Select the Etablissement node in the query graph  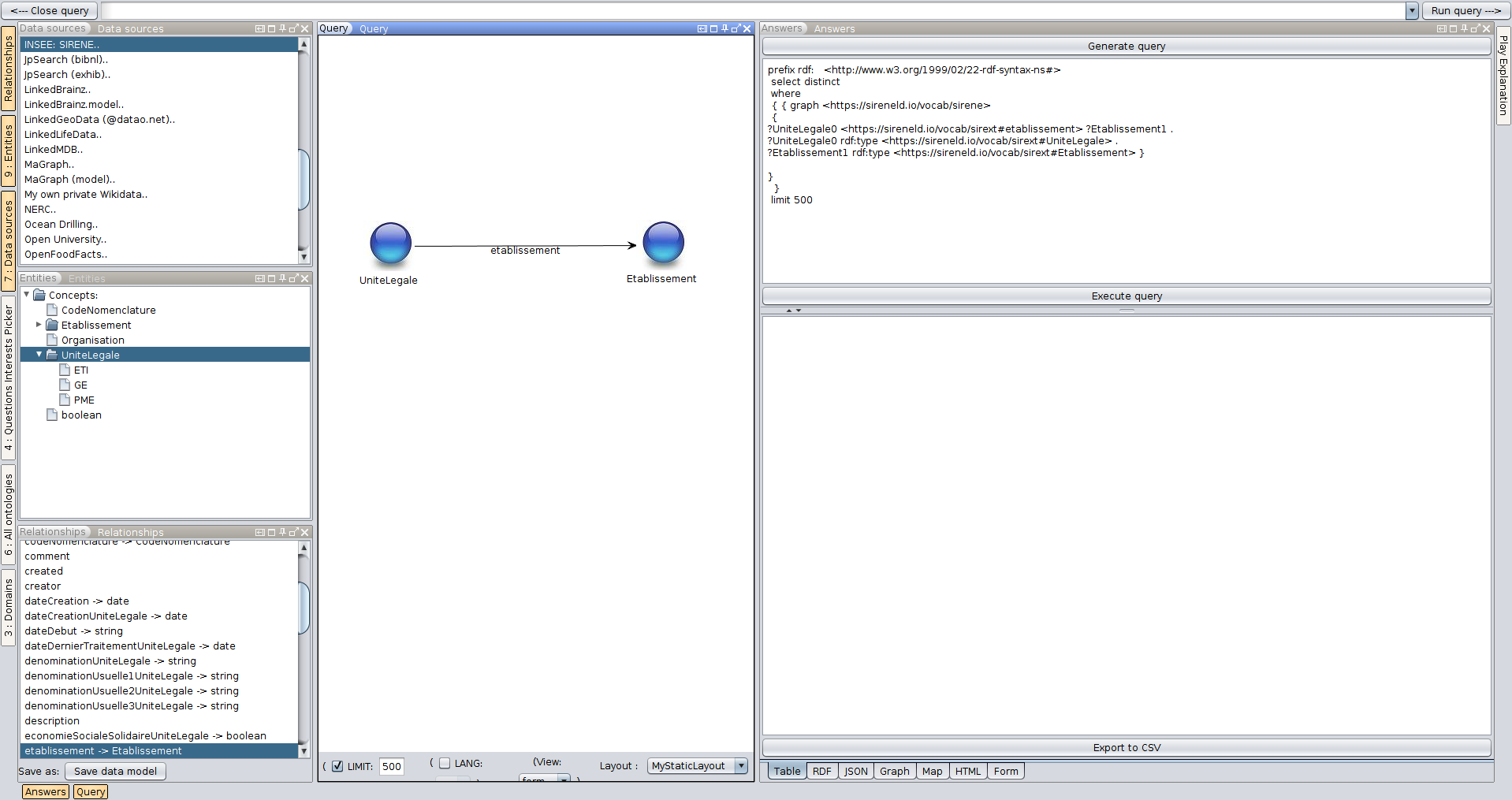pyautogui.click(x=663, y=244)
